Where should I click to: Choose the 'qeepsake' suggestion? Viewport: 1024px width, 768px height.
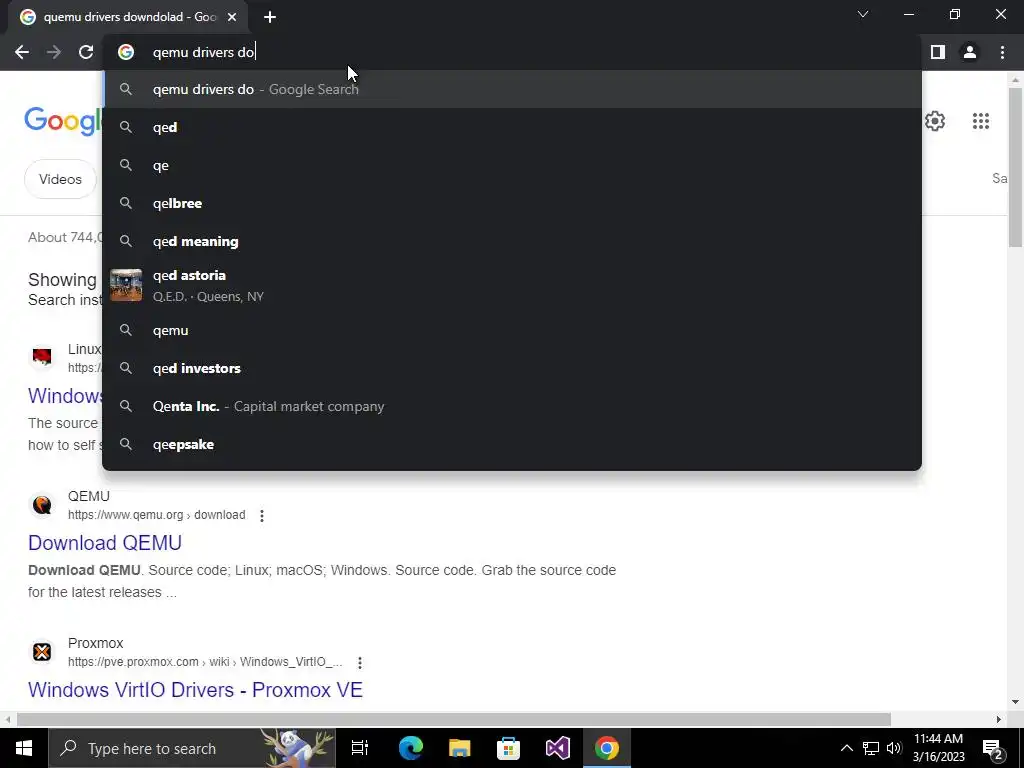[512, 444]
